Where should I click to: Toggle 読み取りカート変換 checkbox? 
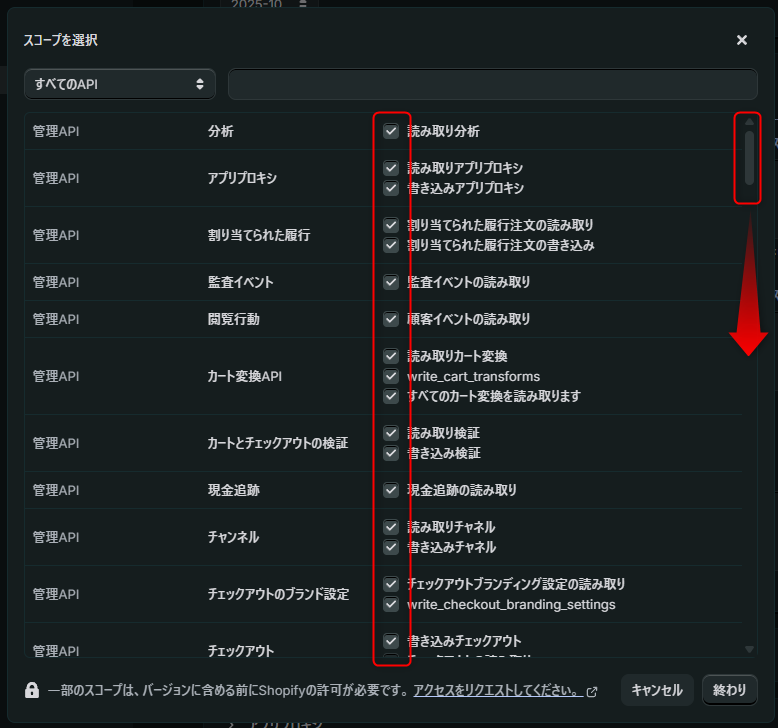point(391,356)
